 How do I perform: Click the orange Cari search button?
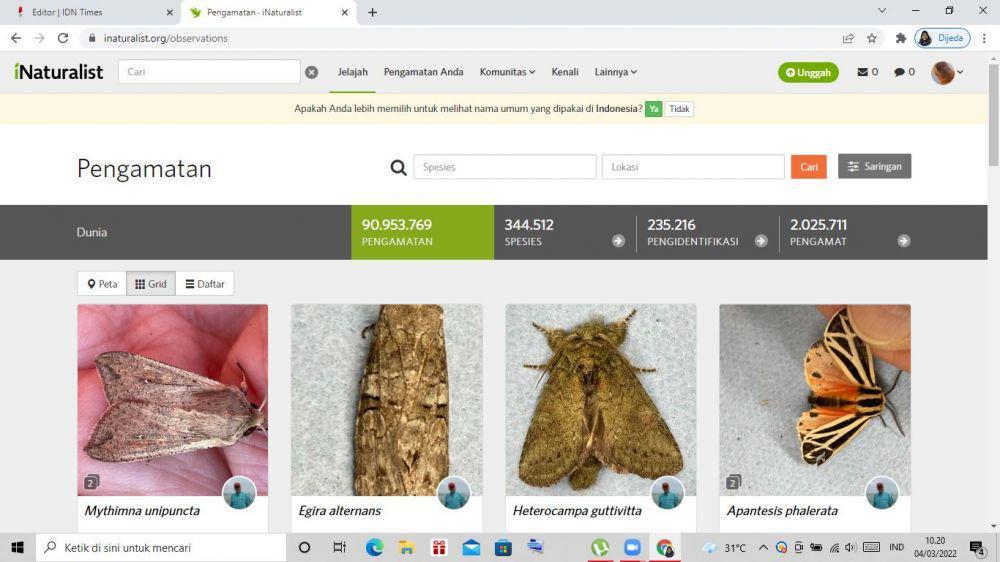[x=809, y=167]
